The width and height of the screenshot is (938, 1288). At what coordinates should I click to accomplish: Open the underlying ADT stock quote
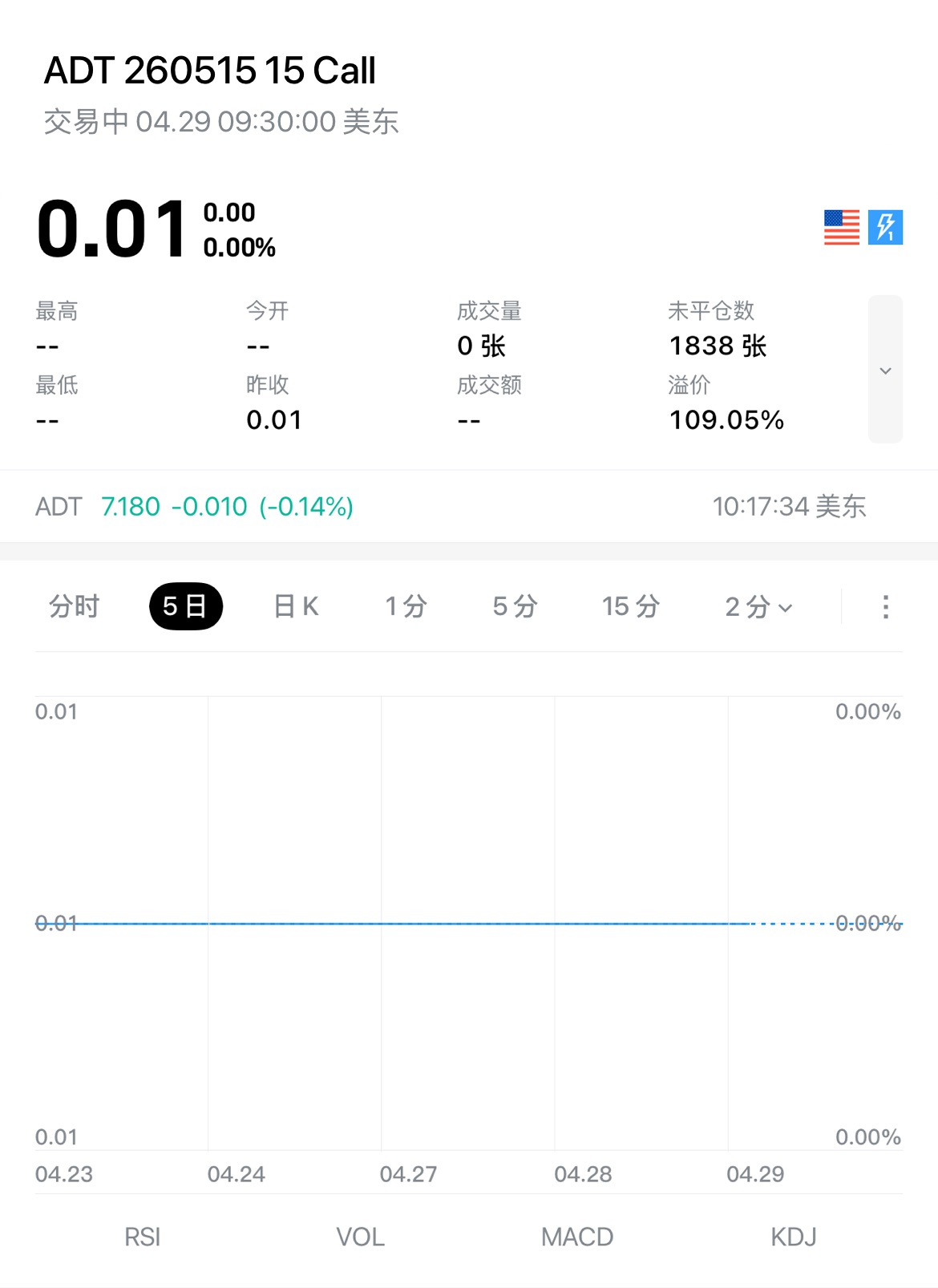point(195,507)
